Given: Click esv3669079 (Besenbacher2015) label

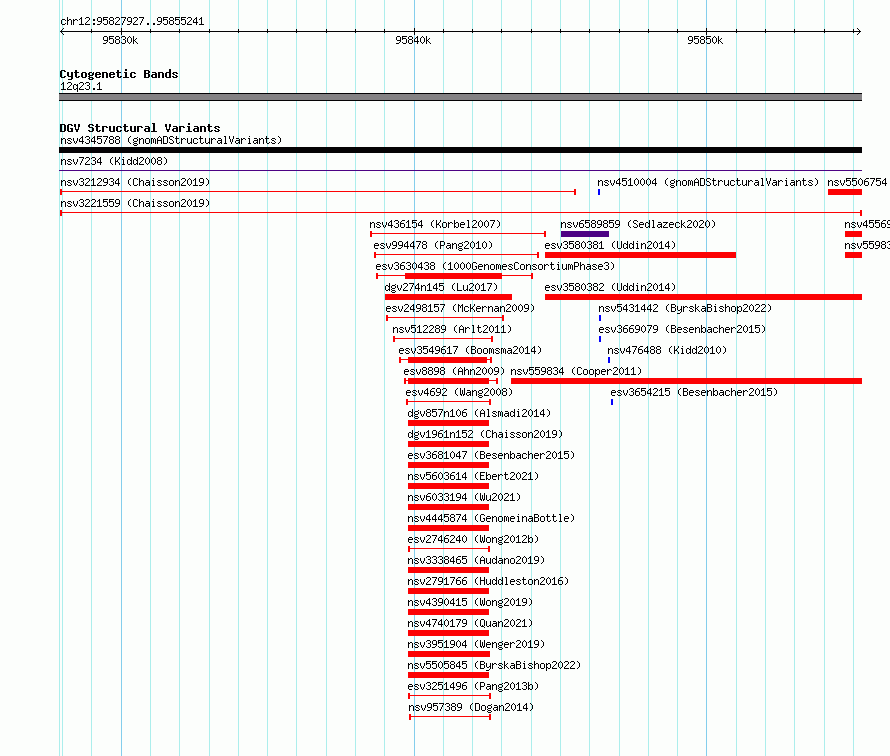Looking at the screenshot, I should pos(682,329).
